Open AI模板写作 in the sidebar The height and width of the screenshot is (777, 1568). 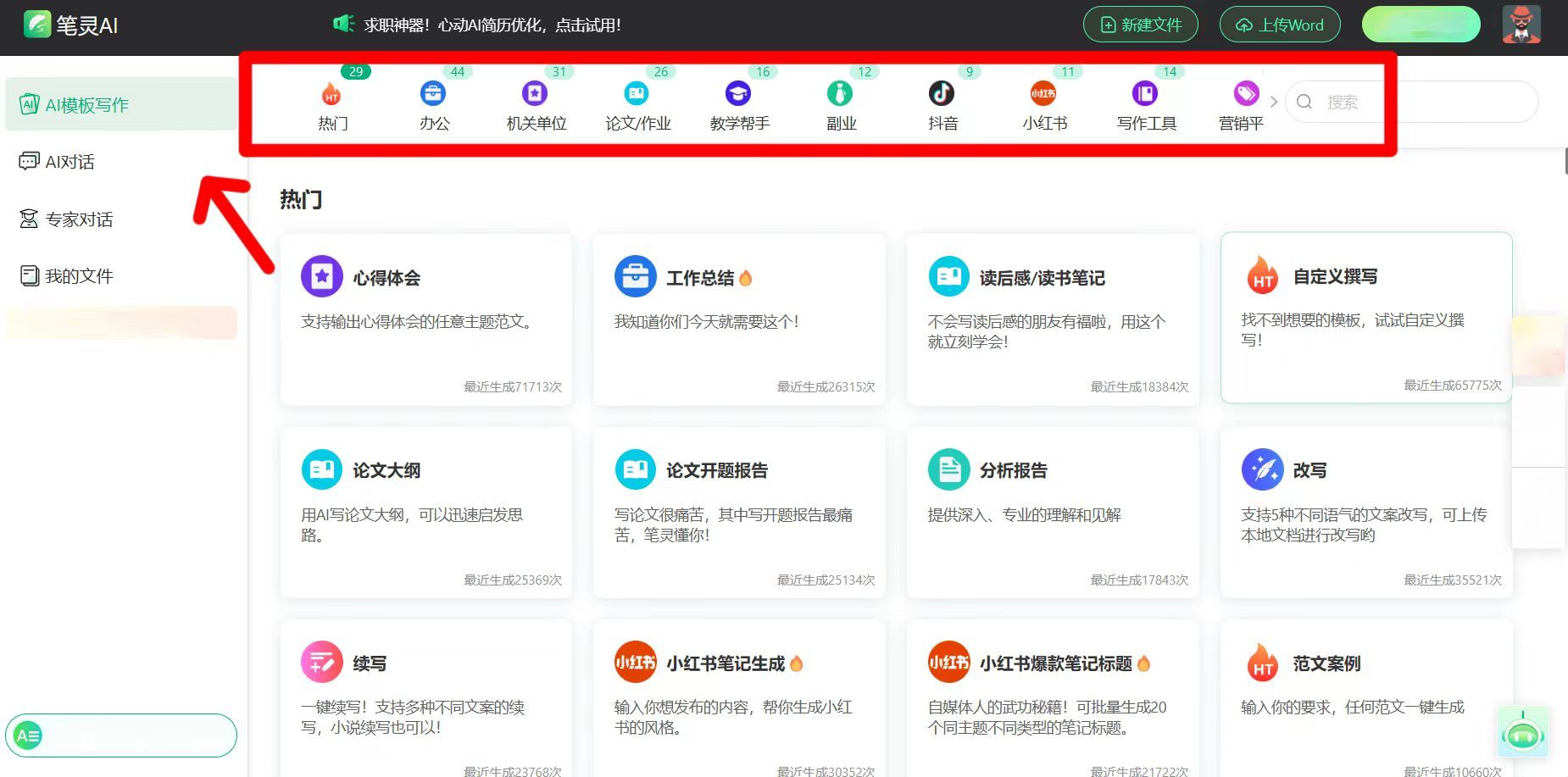point(121,104)
